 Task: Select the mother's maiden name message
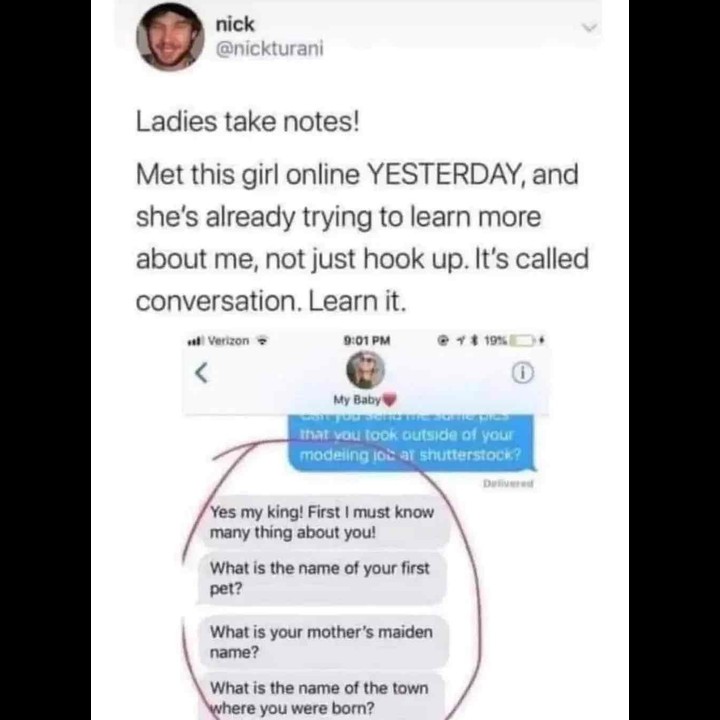[324, 641]
